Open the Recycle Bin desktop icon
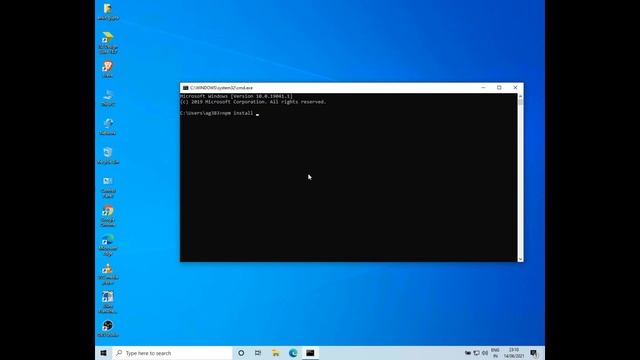This screenshot has height=360, width=640. click(x=108, y=156)
